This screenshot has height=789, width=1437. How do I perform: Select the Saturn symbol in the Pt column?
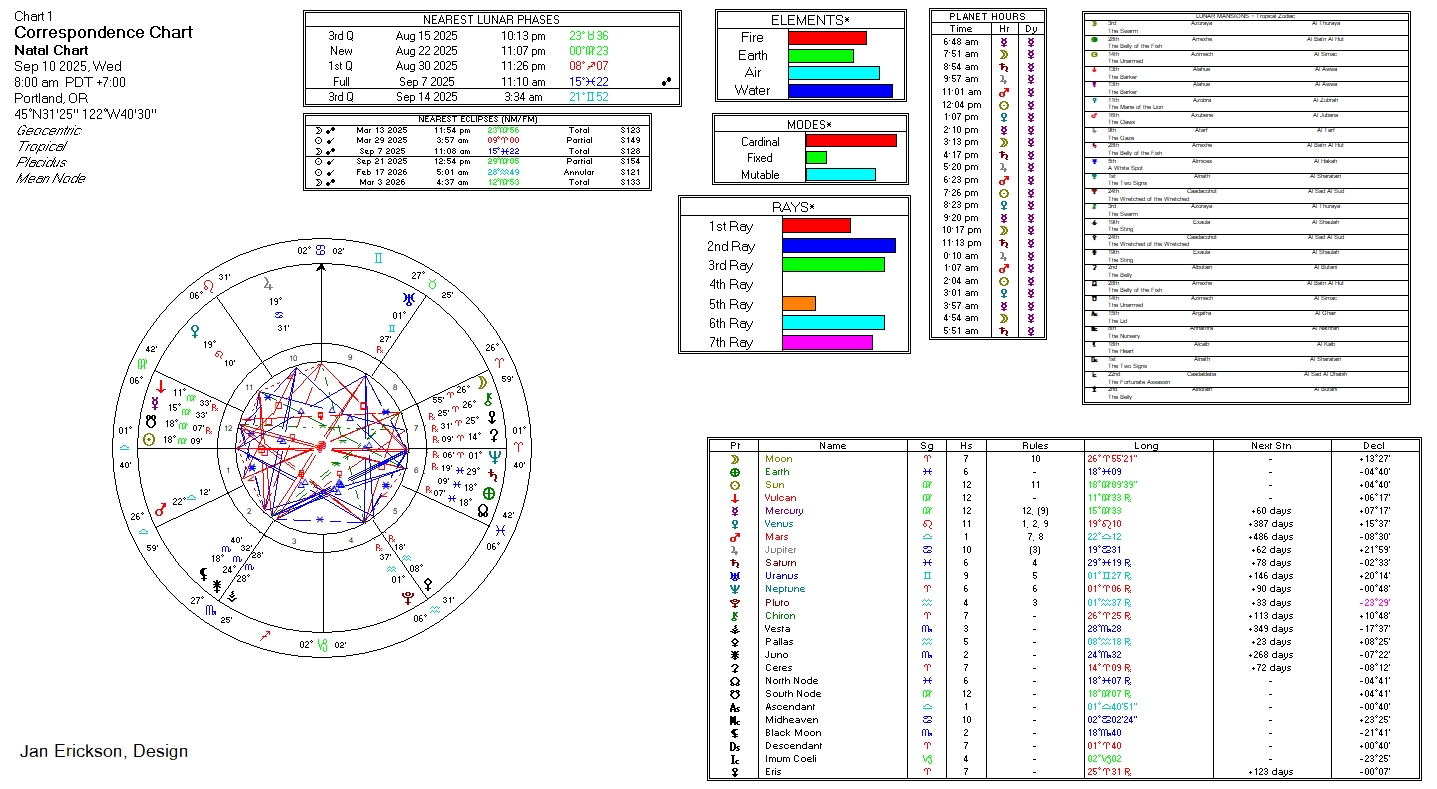[734, 563]
